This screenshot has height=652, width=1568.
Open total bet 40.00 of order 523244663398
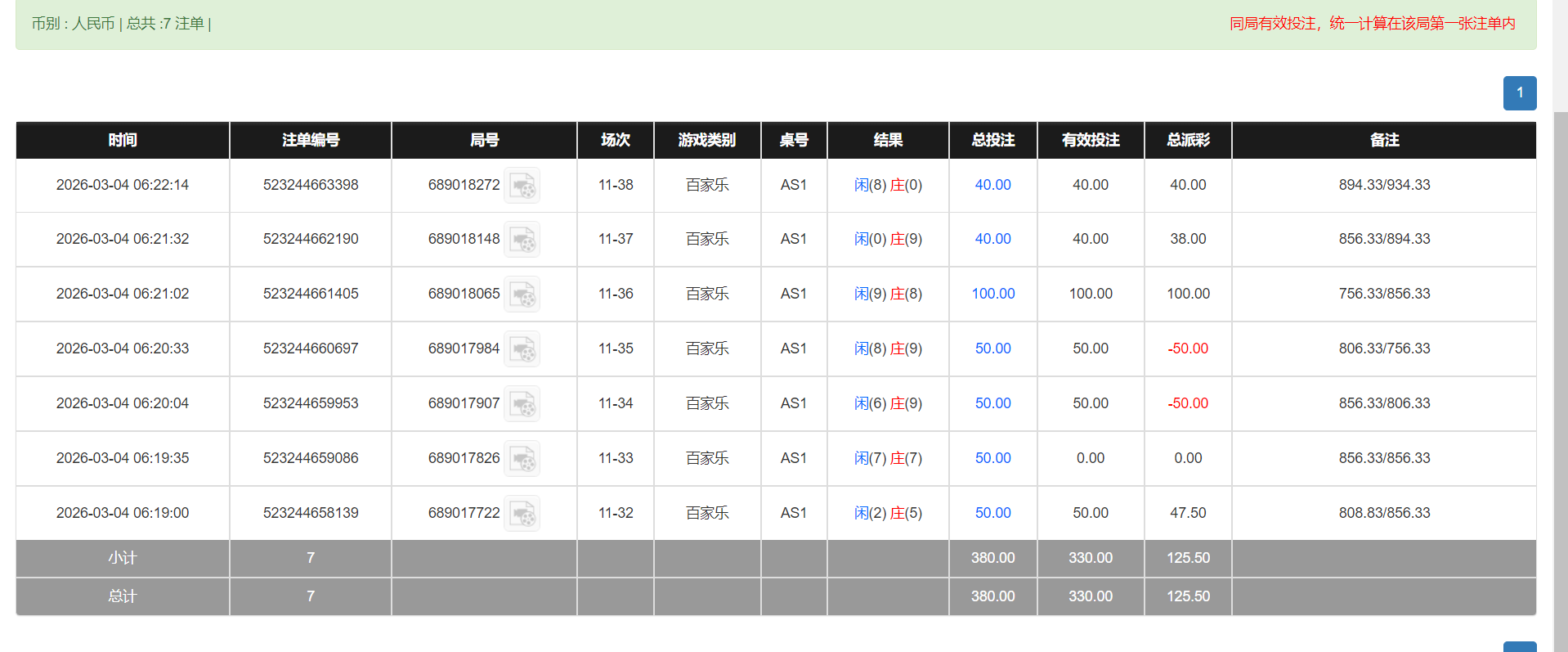click(992, 185)
